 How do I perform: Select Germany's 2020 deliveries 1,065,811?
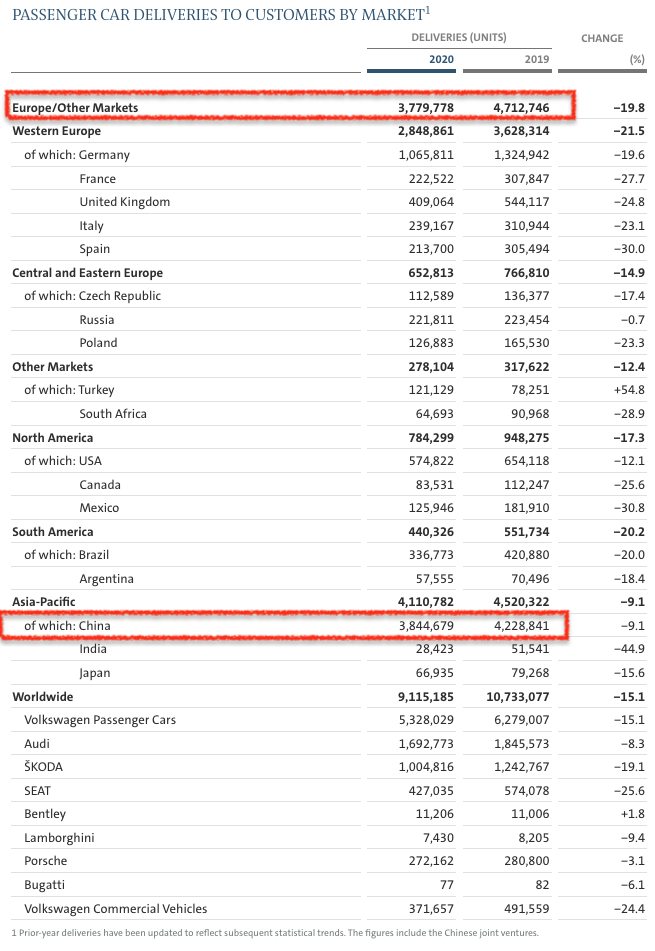point(426,155)
